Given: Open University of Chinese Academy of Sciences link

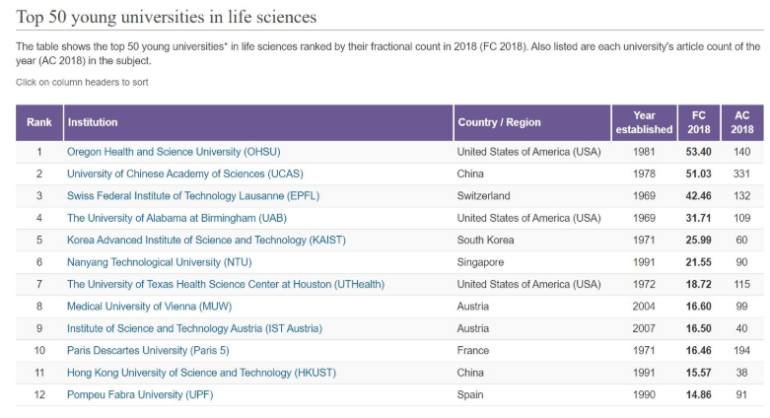Looking at the screenshot, I should coord(185,174).
